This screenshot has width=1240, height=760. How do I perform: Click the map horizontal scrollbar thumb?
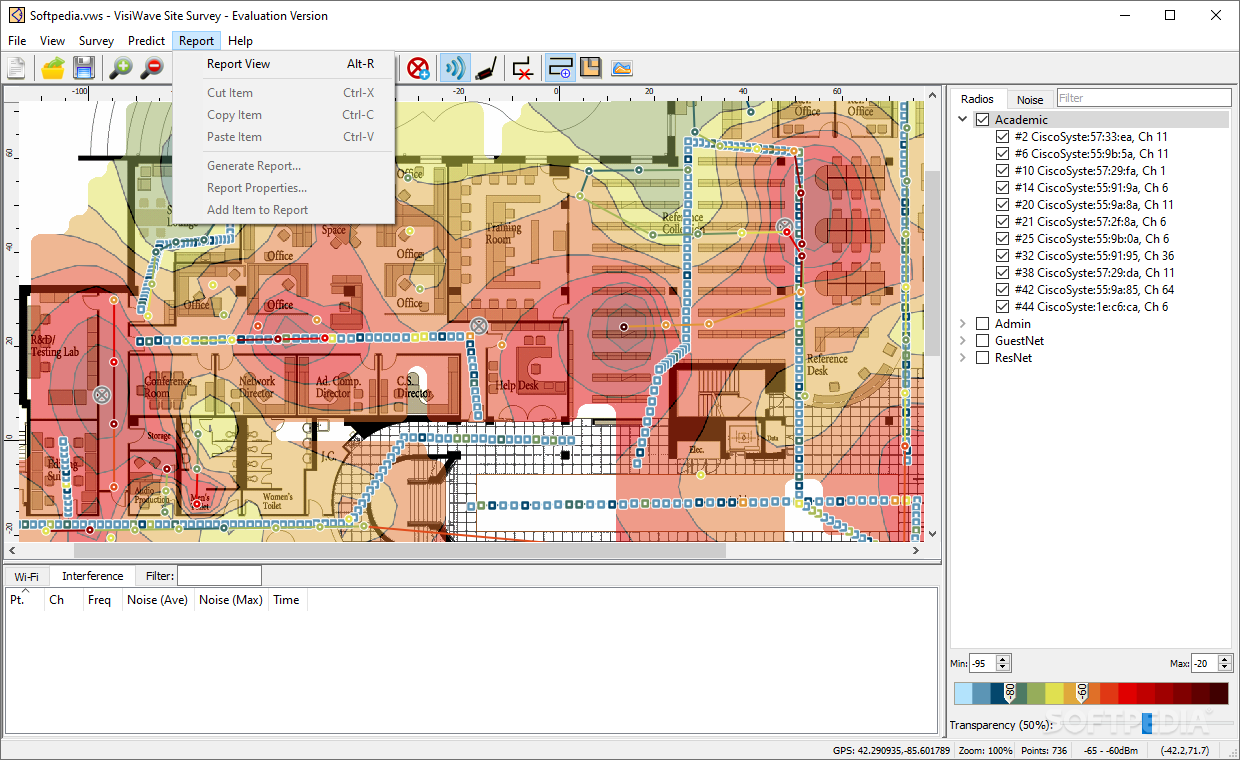pos(400,550)
